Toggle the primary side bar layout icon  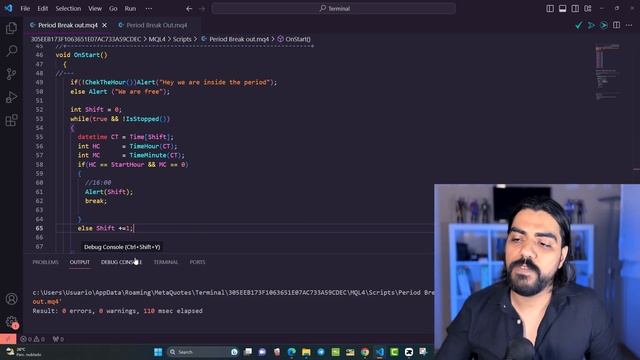[550, 9]
